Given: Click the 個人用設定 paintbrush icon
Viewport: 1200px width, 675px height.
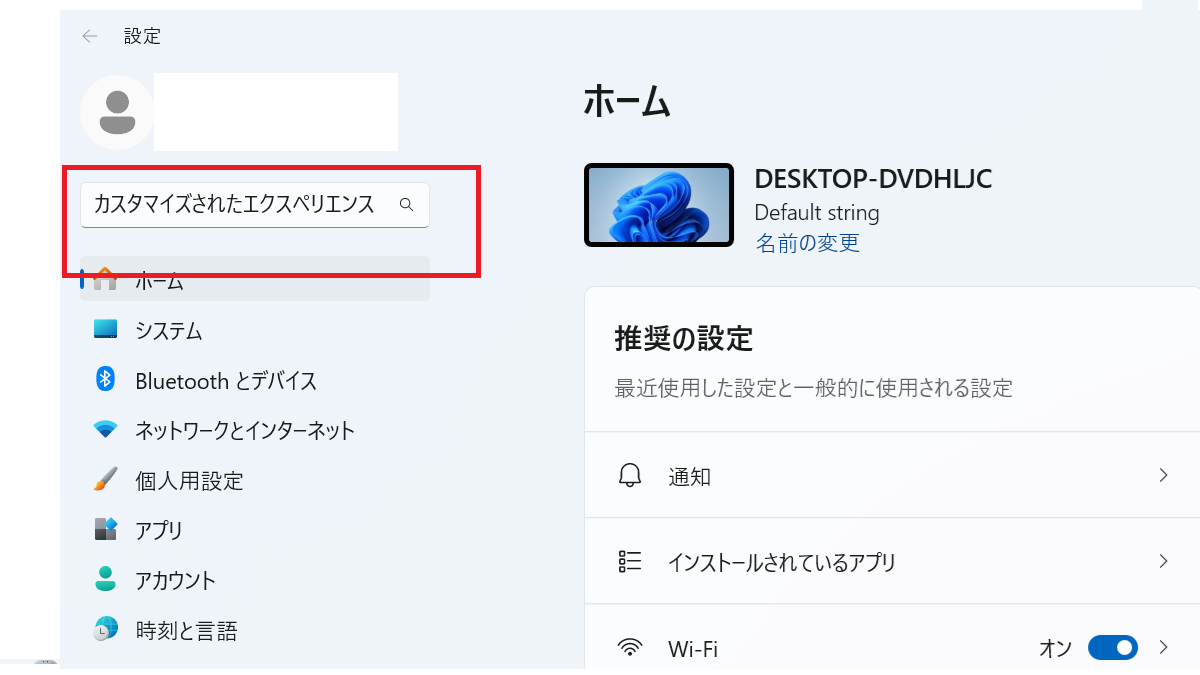Looking at the screenshot, I should pyautogui.click(x=105, y=480).
